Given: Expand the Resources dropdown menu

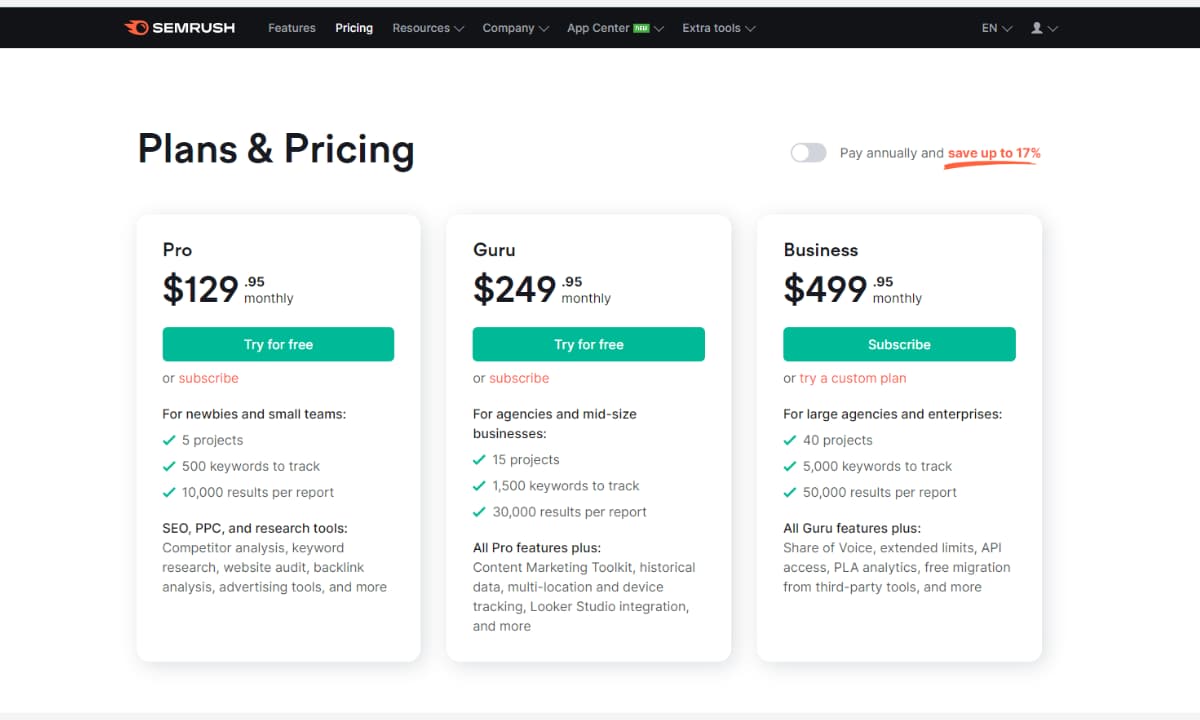Looking at the screenshot, I should [x=428, y=28].
